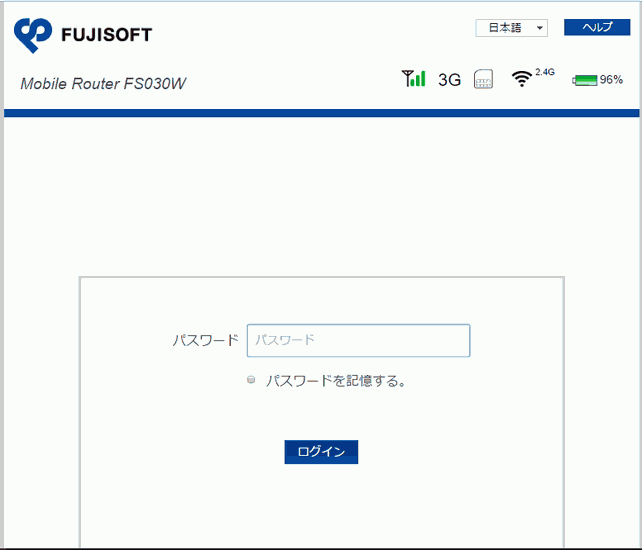Click the language selector's down arrow
The width and height of the screenshot is (642, 550).
pos(541,28)
